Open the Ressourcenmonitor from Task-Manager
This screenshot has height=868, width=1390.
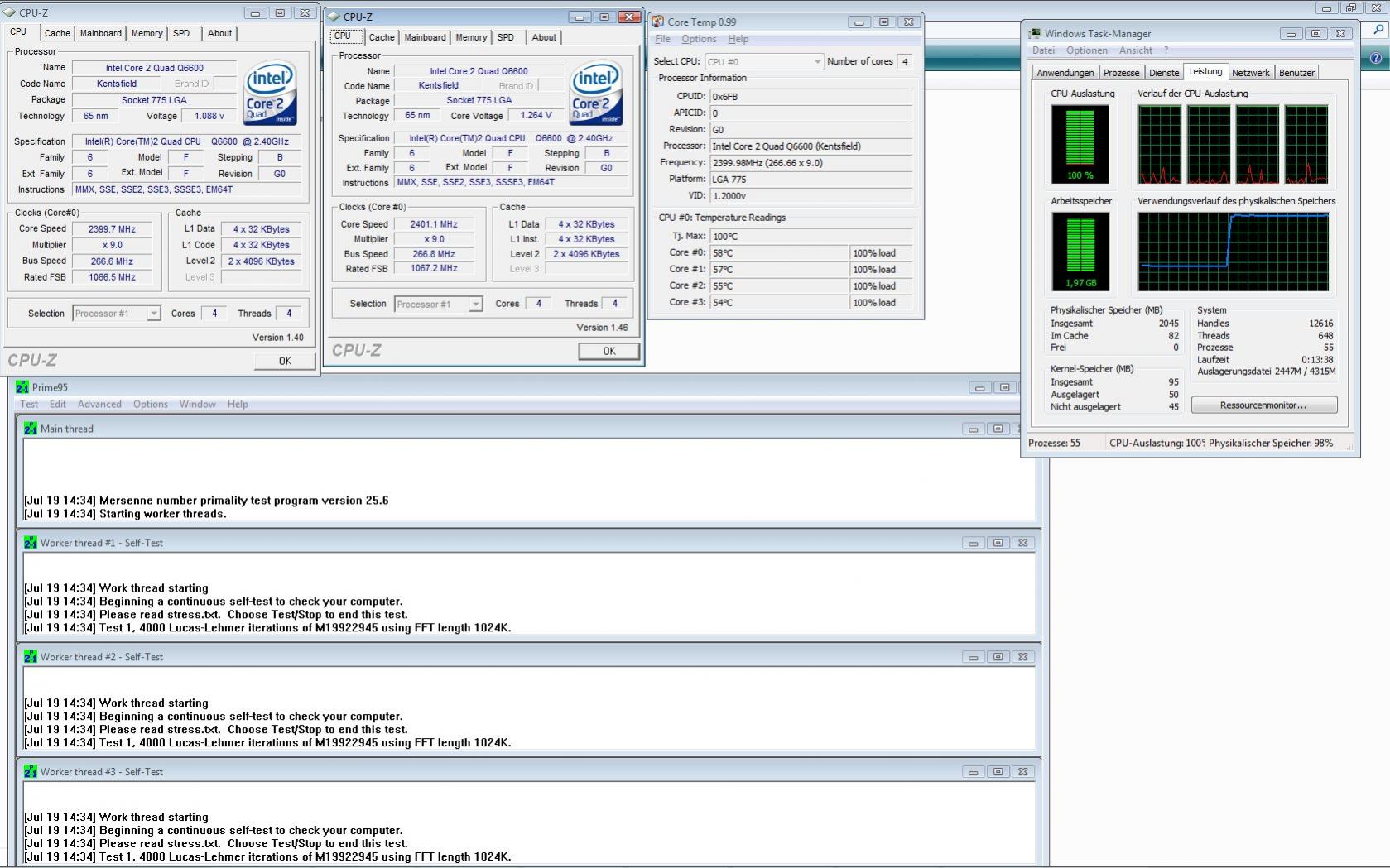pos(1264,405)
